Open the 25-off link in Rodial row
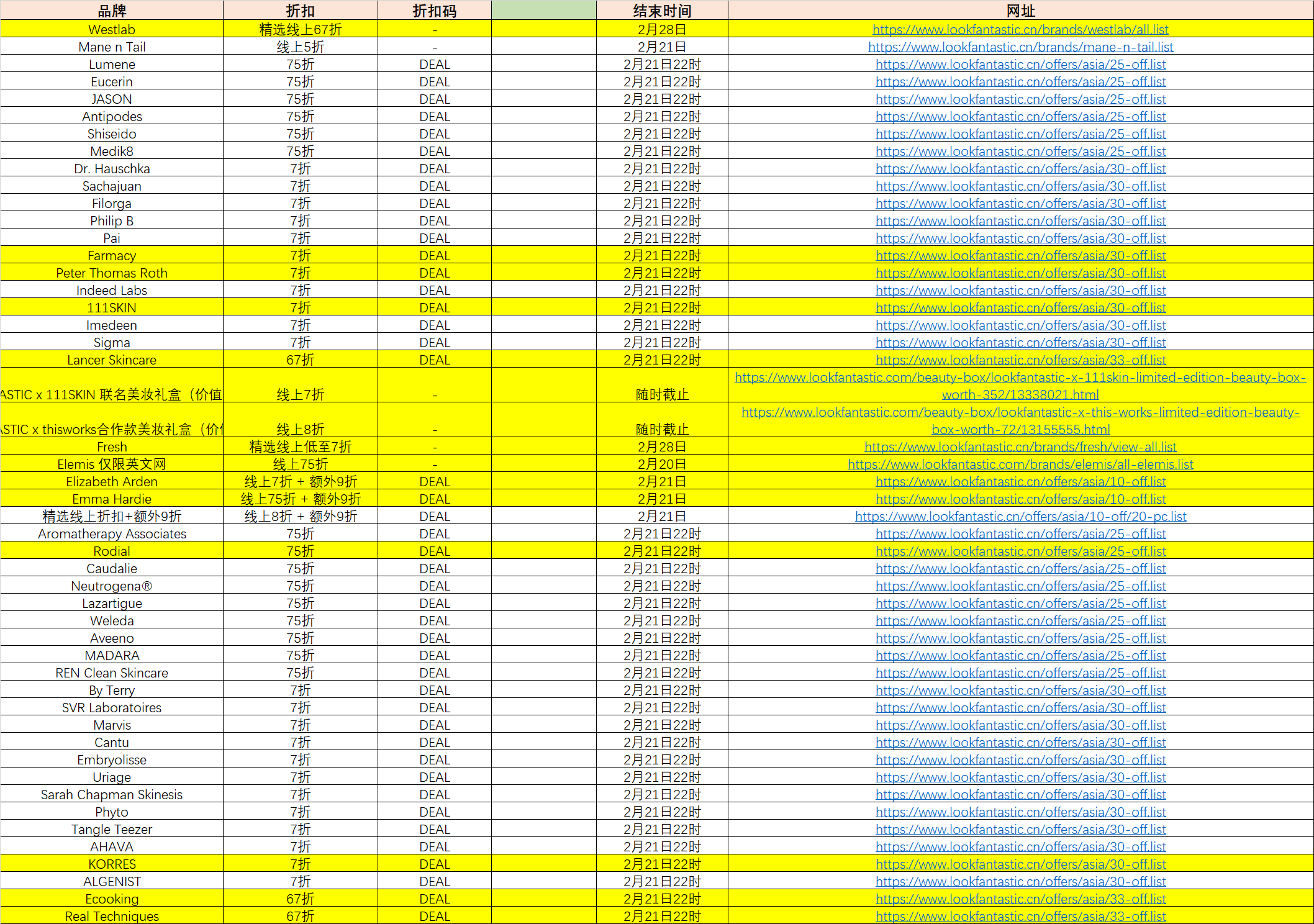 point(1020,551)
